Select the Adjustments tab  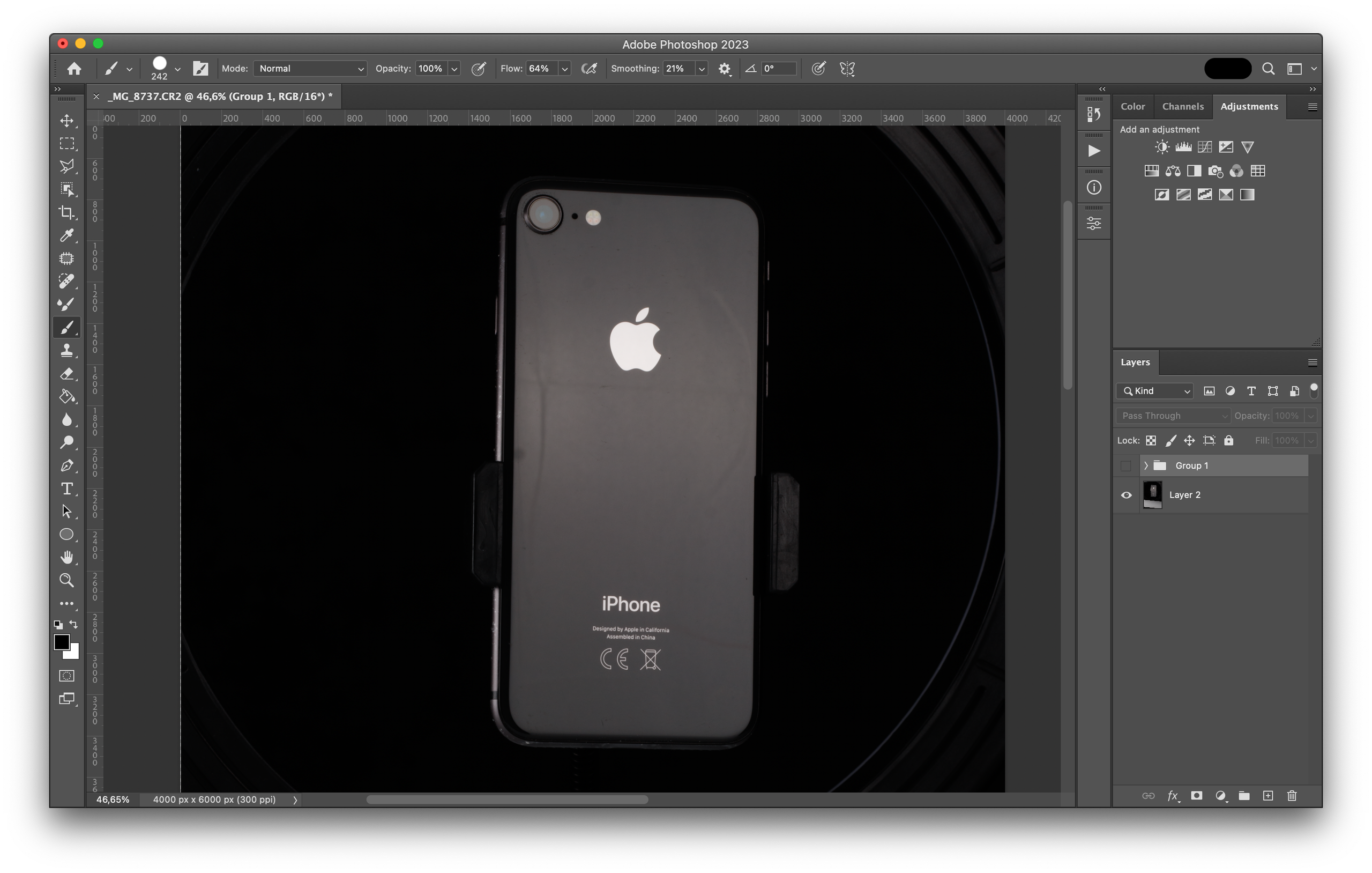1249,107
